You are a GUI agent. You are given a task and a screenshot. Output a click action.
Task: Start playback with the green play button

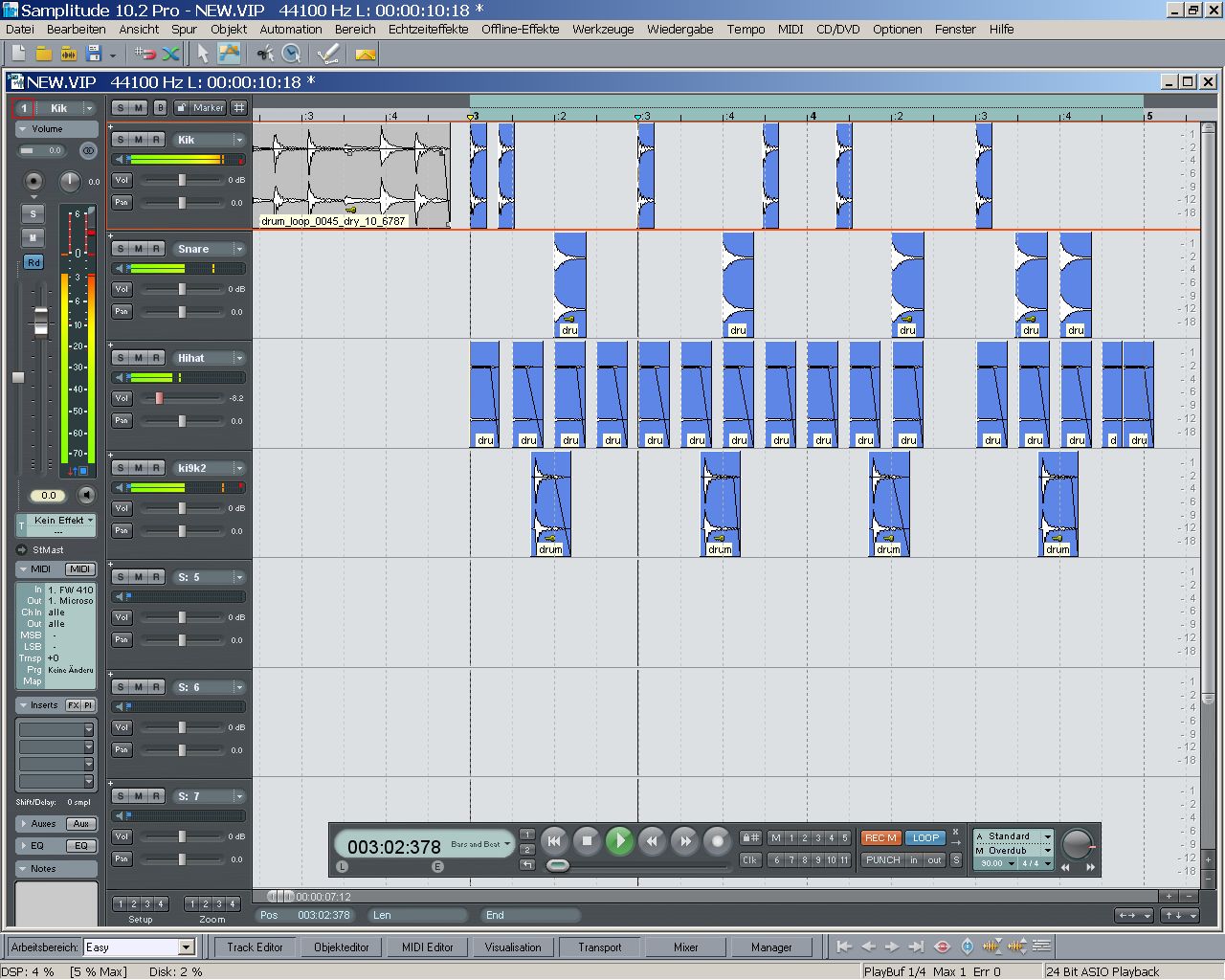point(619,841)
